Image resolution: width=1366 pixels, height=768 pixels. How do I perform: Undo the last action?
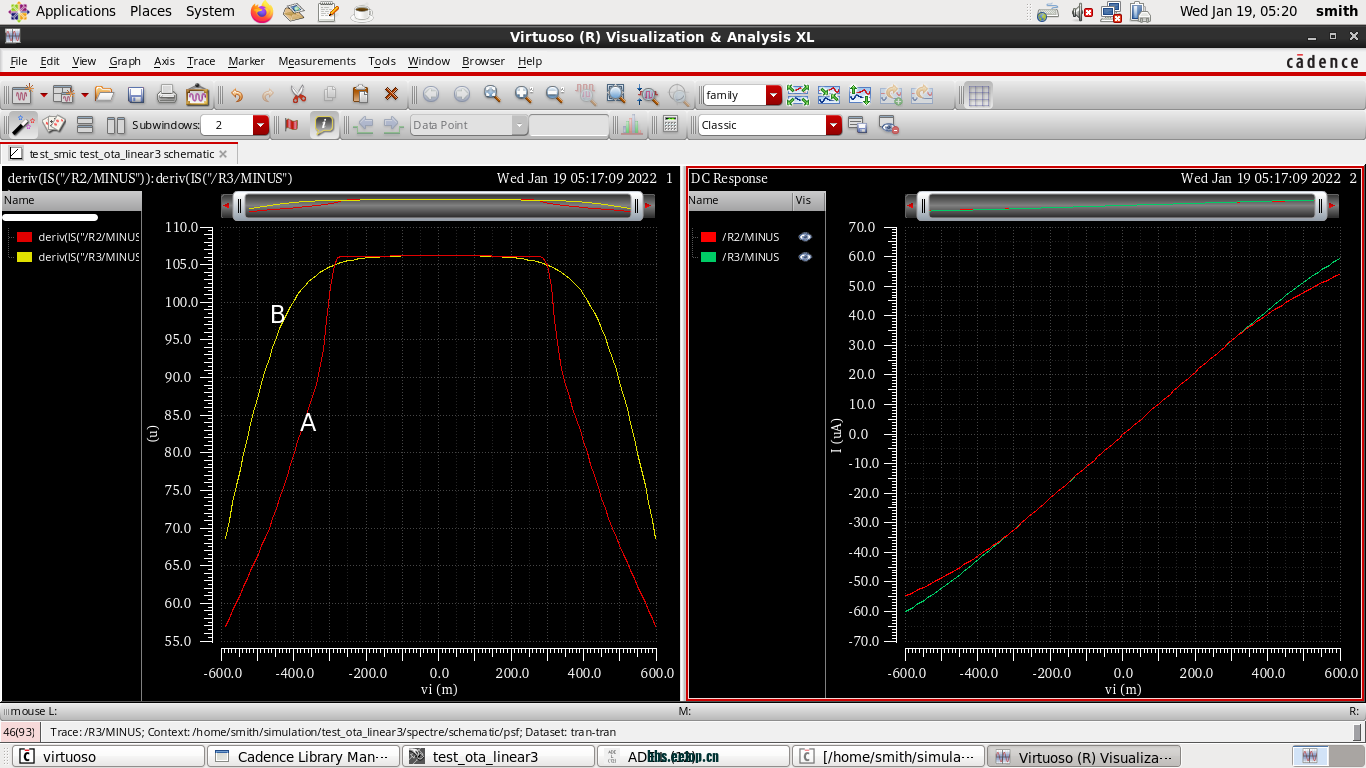[236, 95]
